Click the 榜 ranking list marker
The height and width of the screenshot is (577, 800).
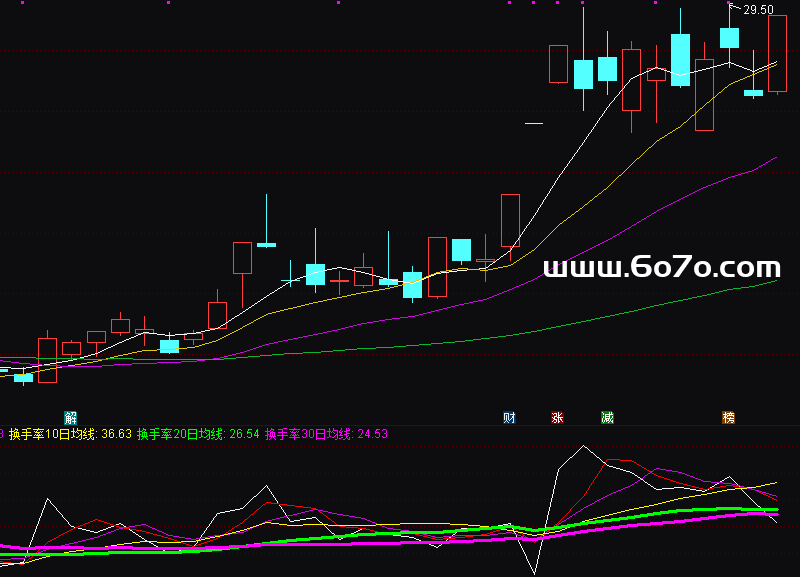click(x=729, y=417)
